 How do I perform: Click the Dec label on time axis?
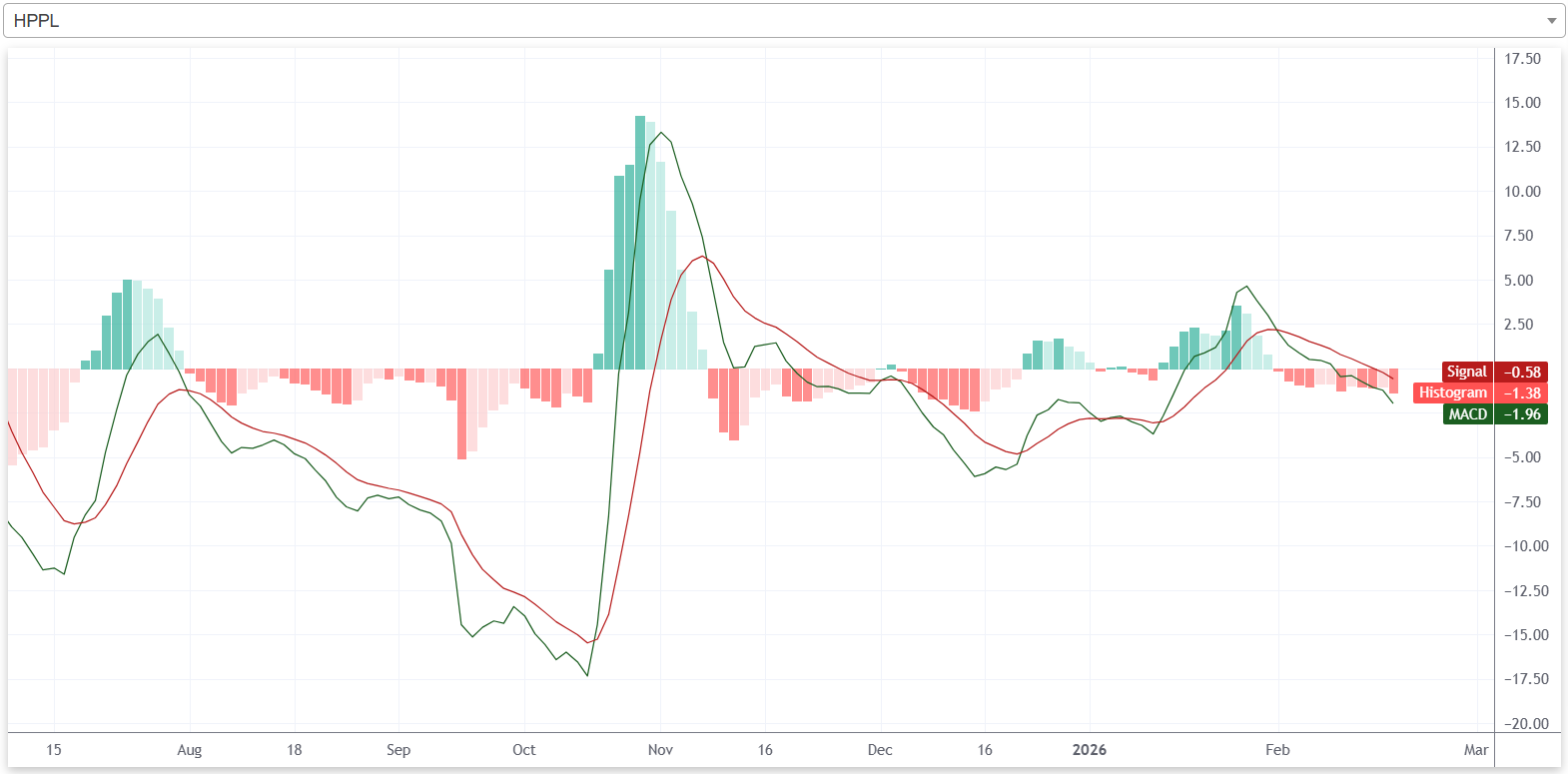point(880,750)
